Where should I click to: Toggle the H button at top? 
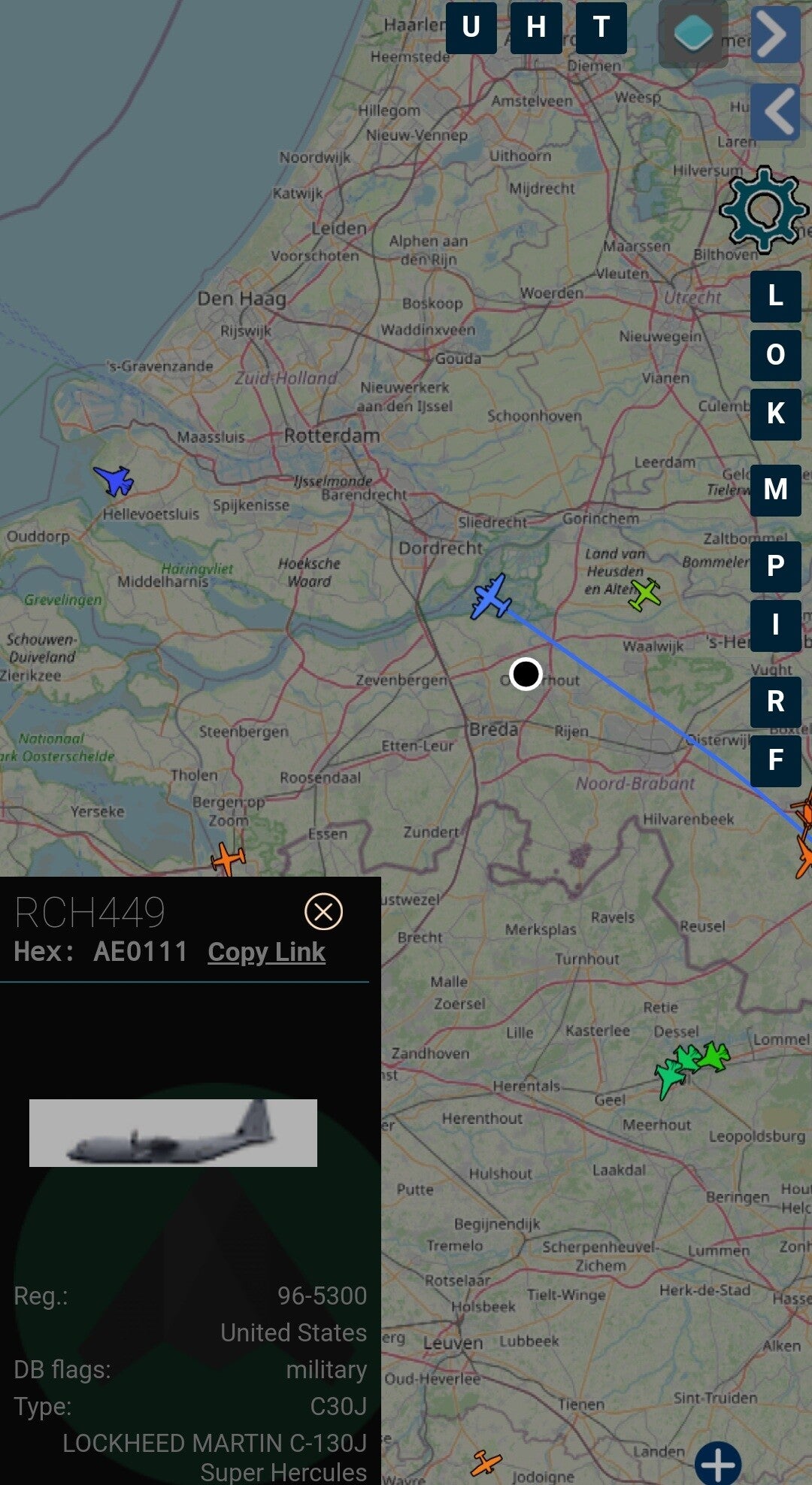(536, 28)
